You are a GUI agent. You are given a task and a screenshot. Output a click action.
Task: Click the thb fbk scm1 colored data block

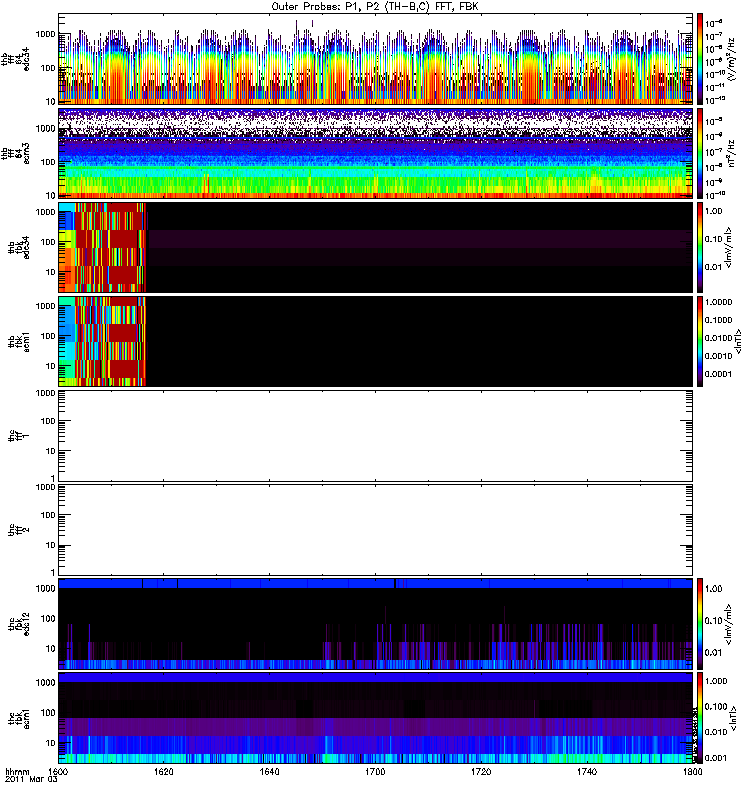pos(102,341)
